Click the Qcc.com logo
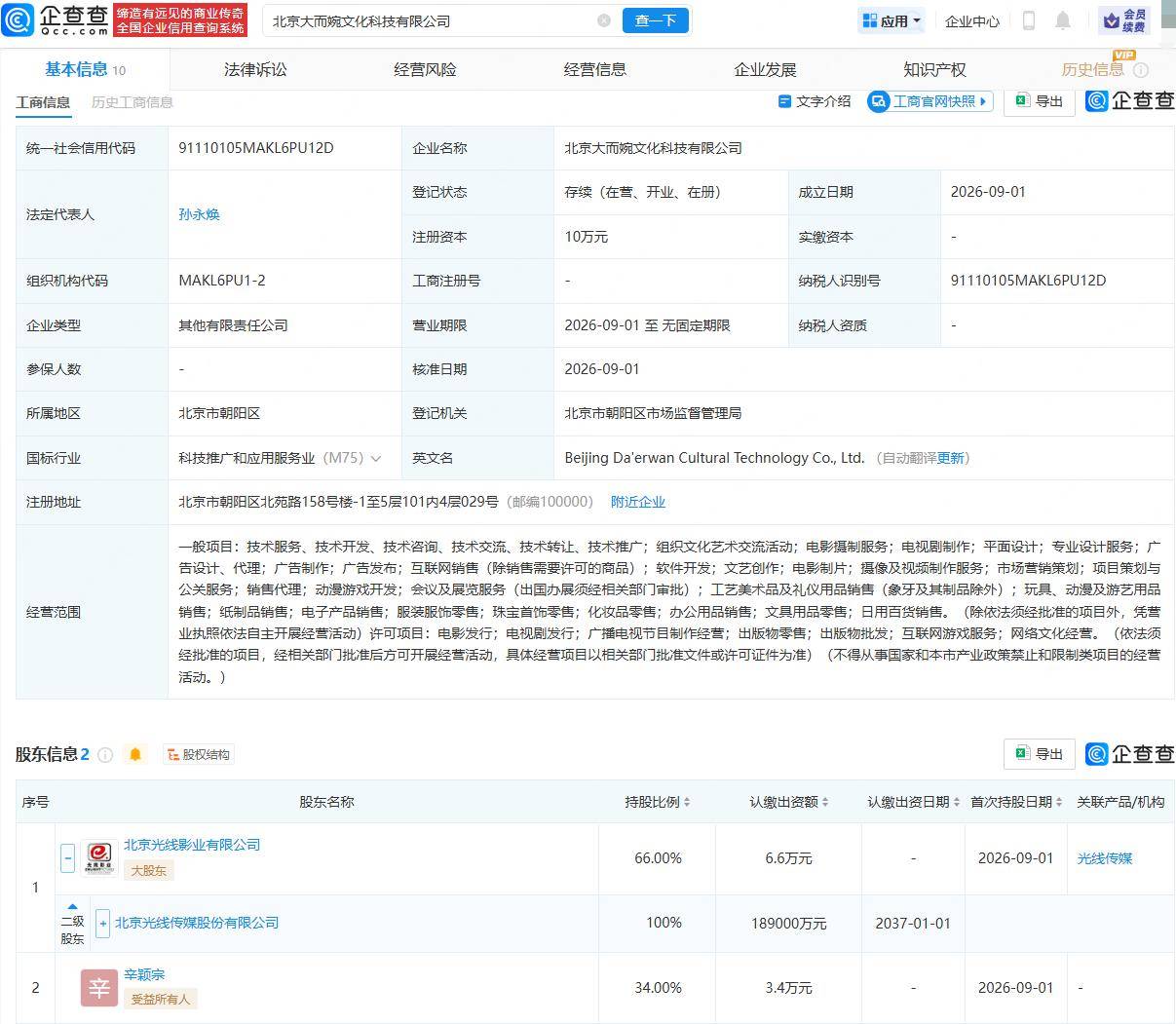Screen dimensions: 1176x1024 [x=55, y=19]
